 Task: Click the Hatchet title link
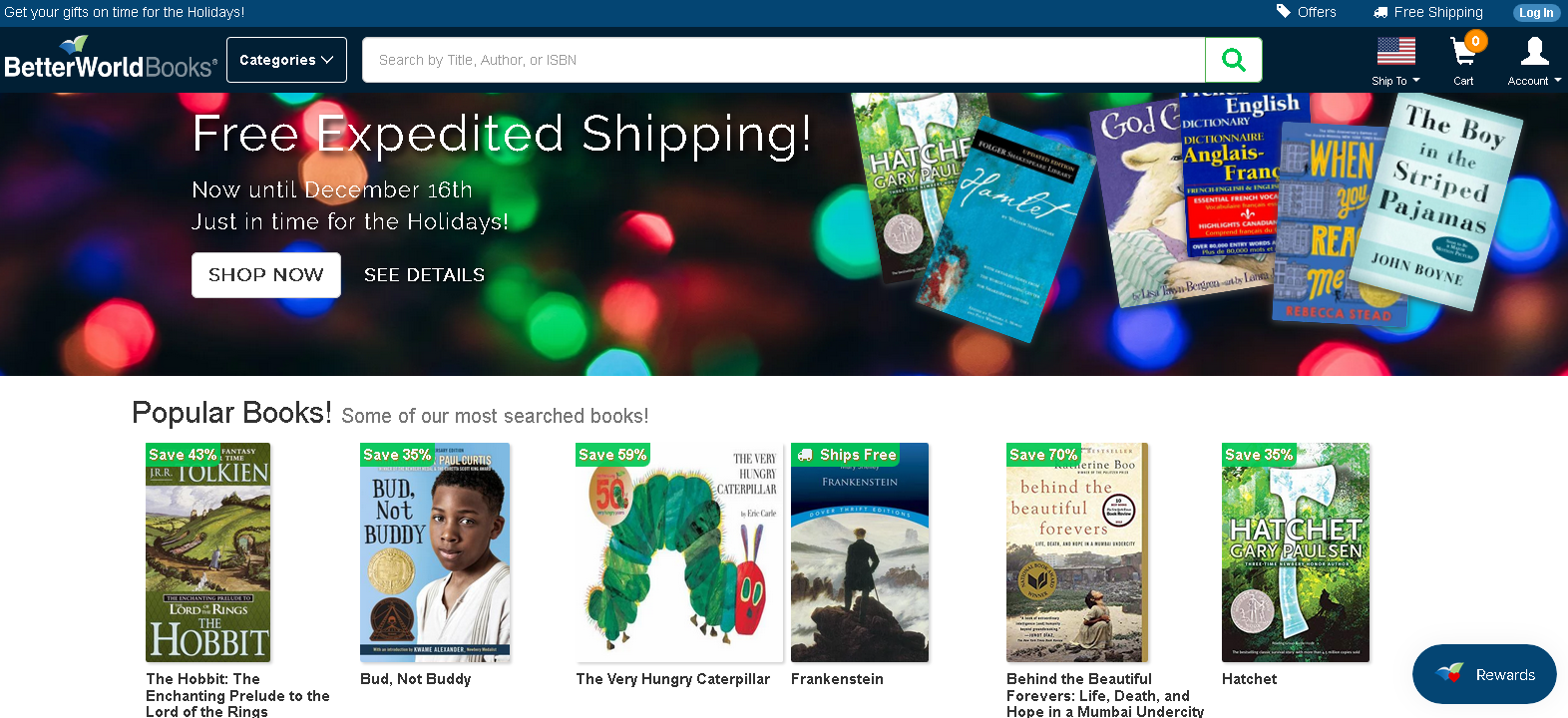[x=1249, y=679]
